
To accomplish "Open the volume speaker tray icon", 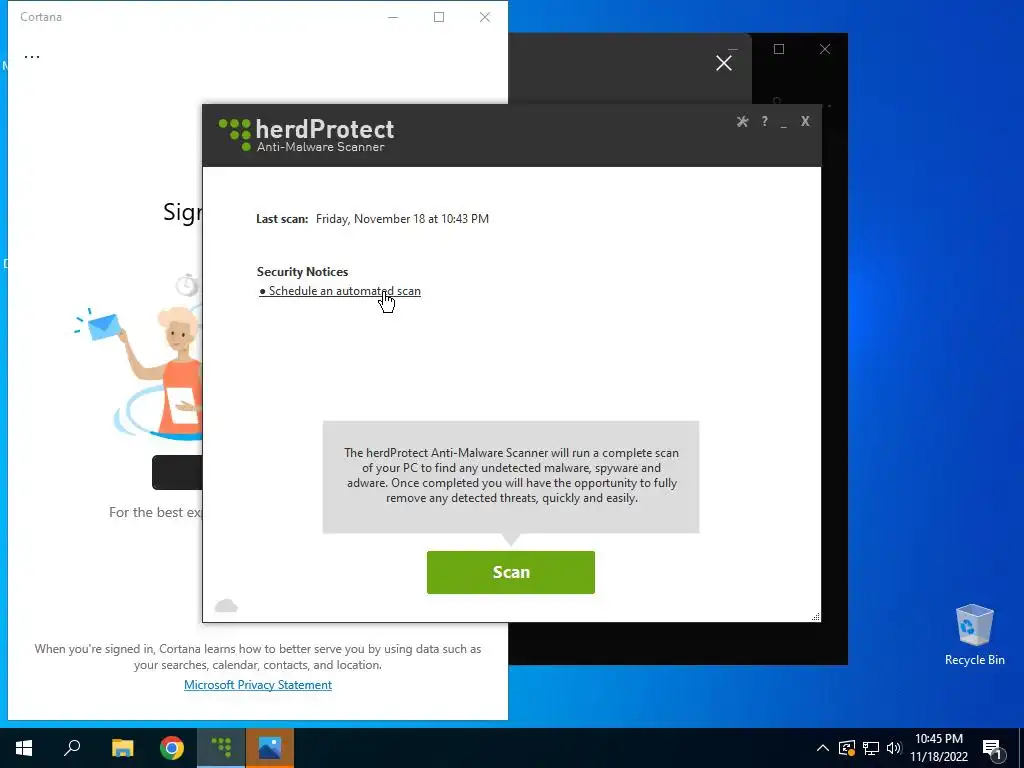I will click(x=894, y=748).
